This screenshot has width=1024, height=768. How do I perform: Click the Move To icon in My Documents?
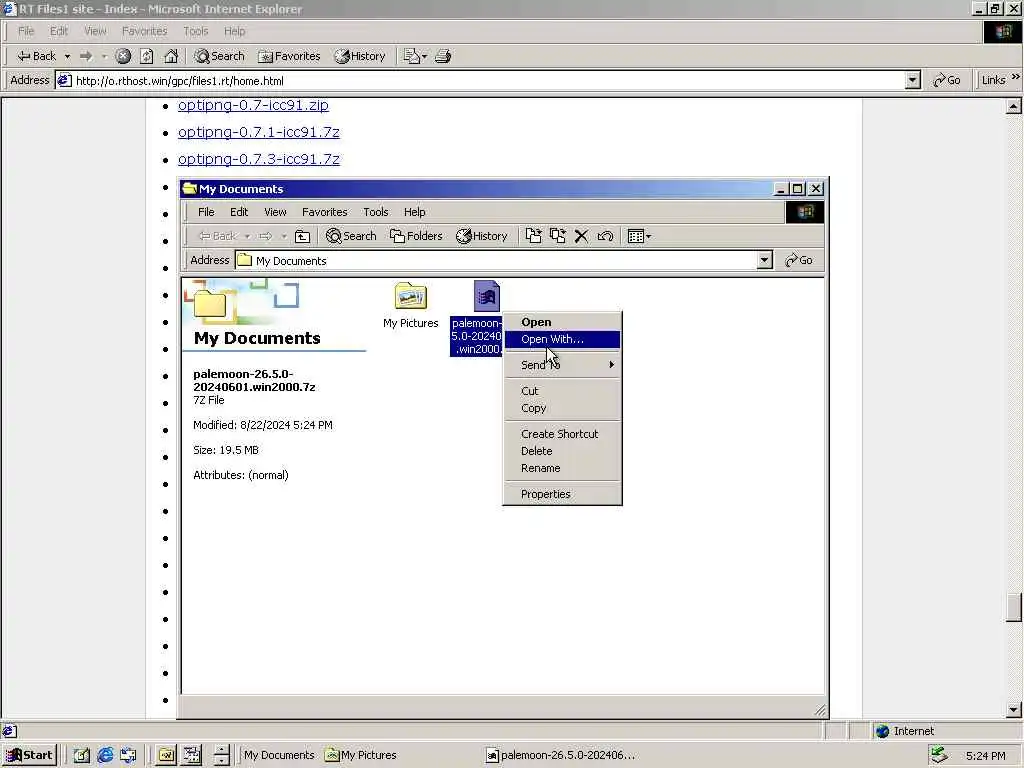(534, 236)
